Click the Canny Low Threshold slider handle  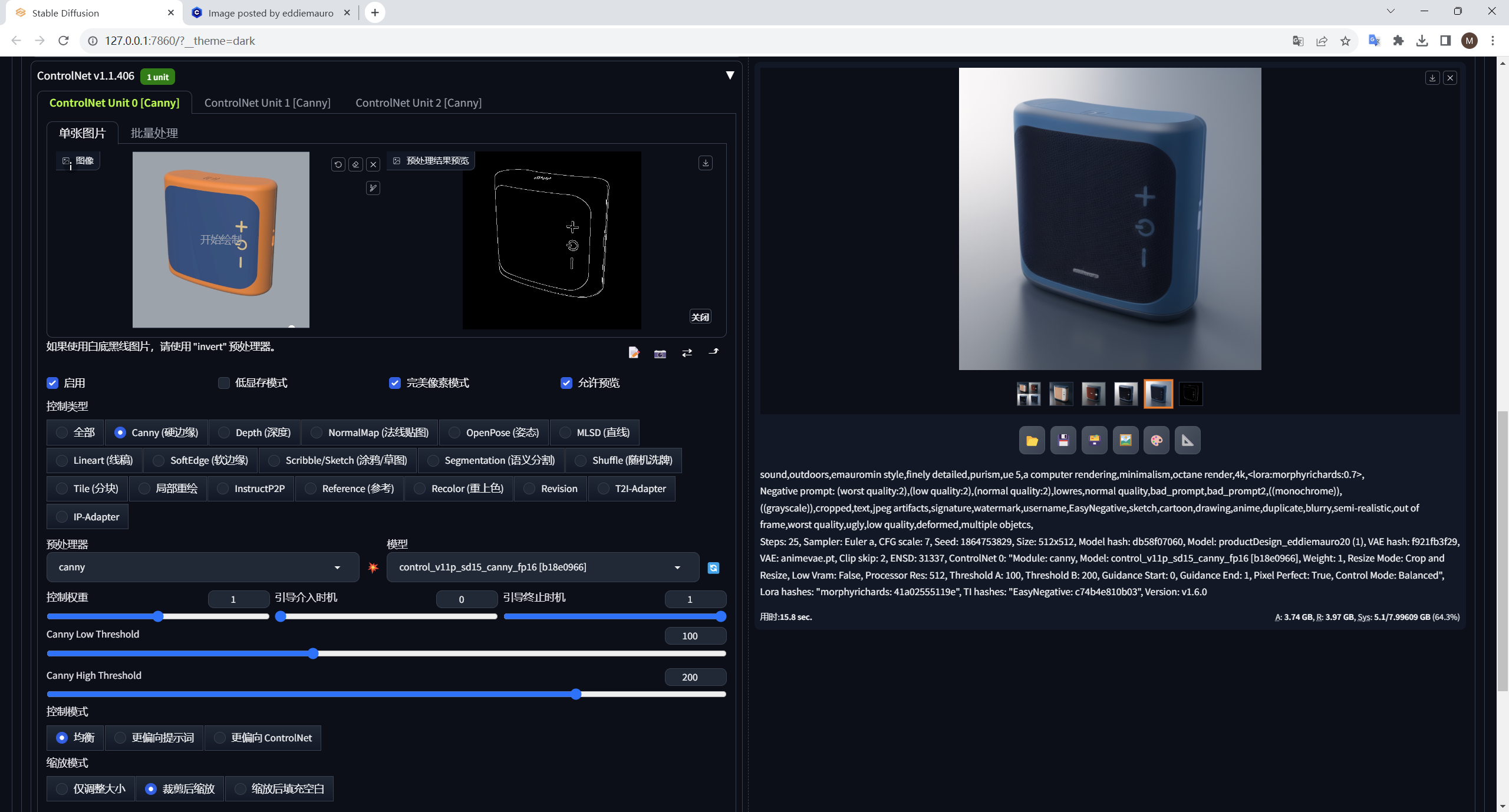coord(314,653)
